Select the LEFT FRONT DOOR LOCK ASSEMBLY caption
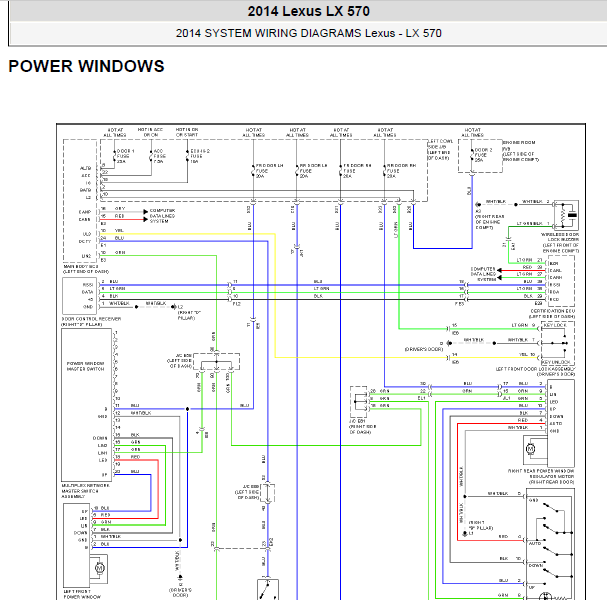 [536, 372]
